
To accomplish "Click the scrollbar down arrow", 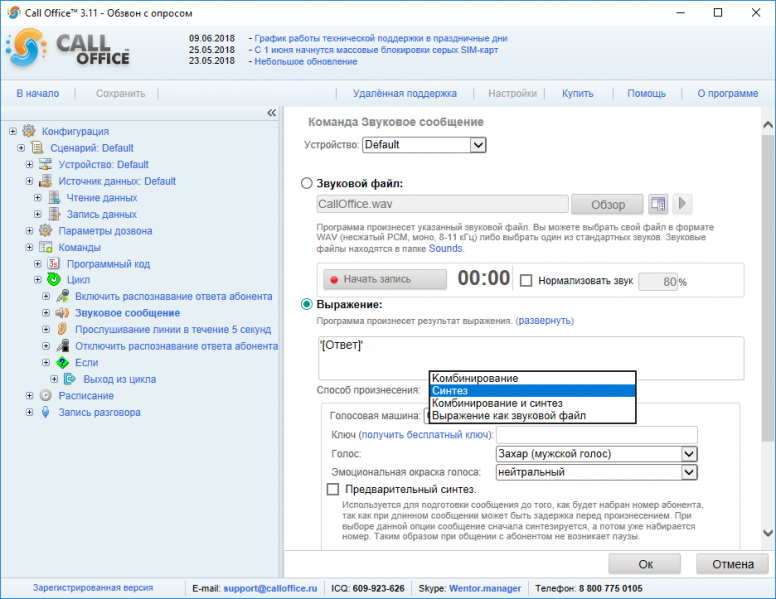I will pos(768,533).
